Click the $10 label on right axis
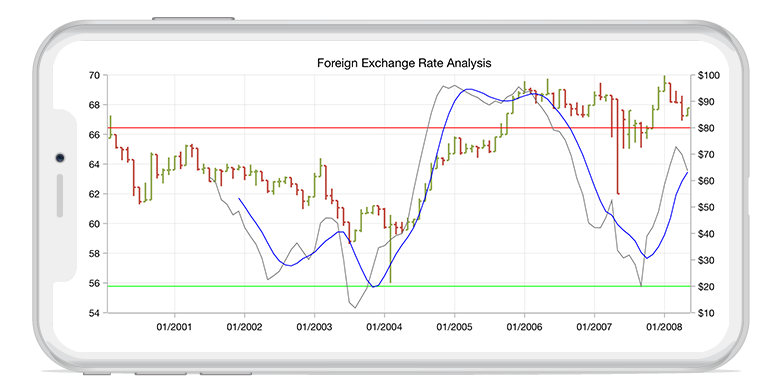Image resolution: width=781 pixels, height=391 pixels. click(x=707, y=313)
